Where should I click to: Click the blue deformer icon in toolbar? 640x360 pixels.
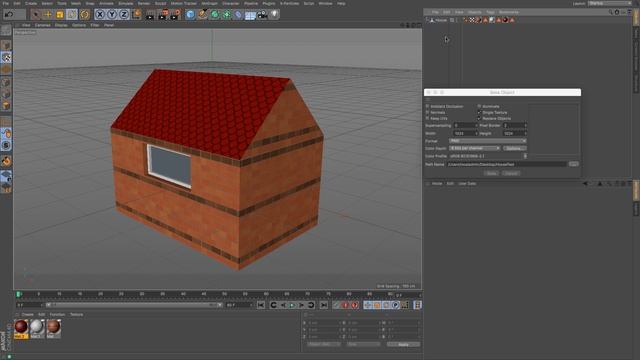click(x=238, y=15)
